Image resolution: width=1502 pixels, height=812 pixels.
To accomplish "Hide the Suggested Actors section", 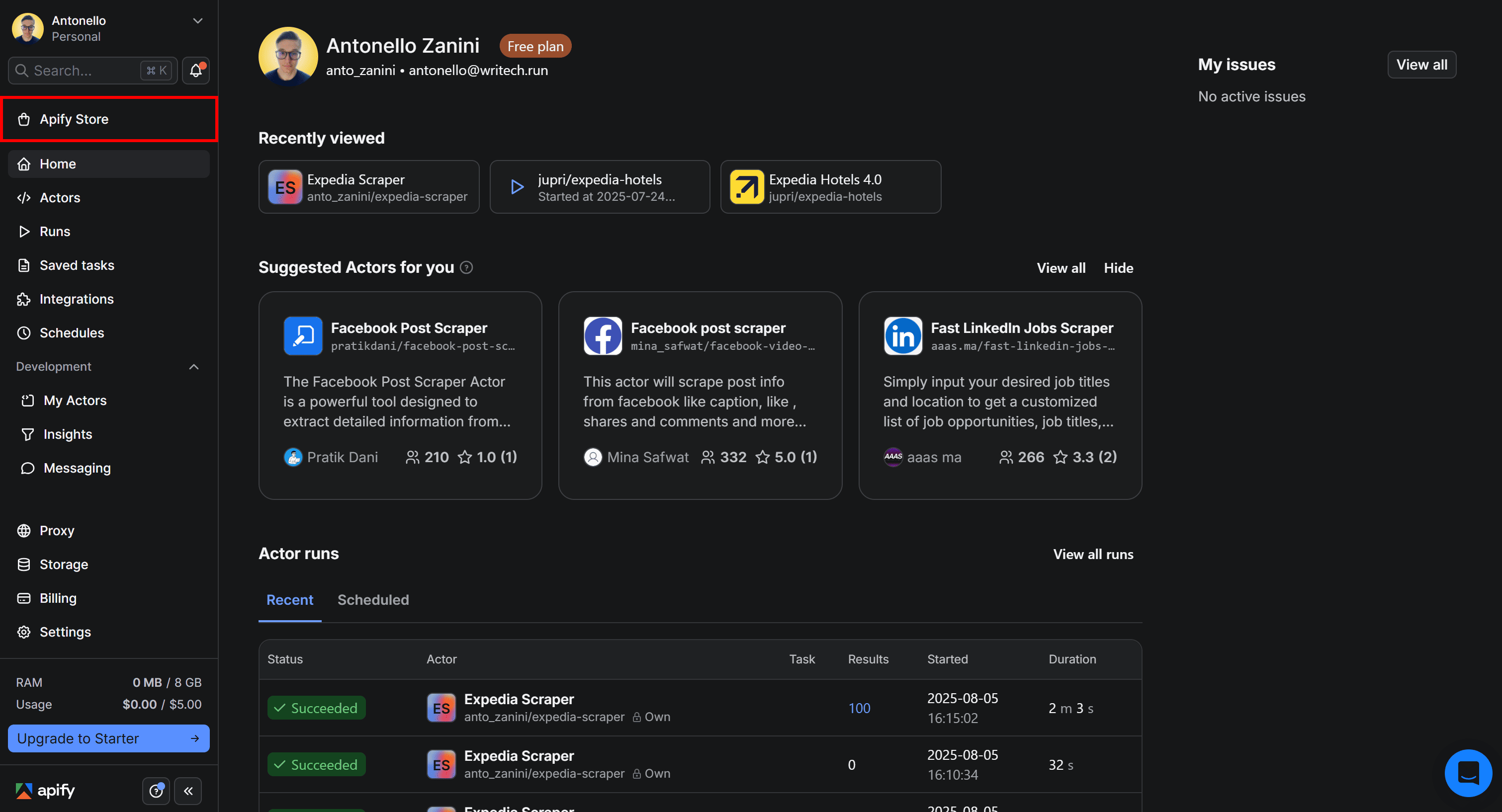I will pyautogui.click(x=1118, y=267).
